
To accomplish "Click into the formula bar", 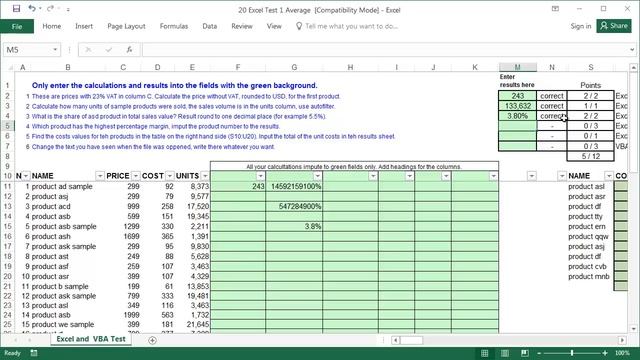I will coord(384,50).
